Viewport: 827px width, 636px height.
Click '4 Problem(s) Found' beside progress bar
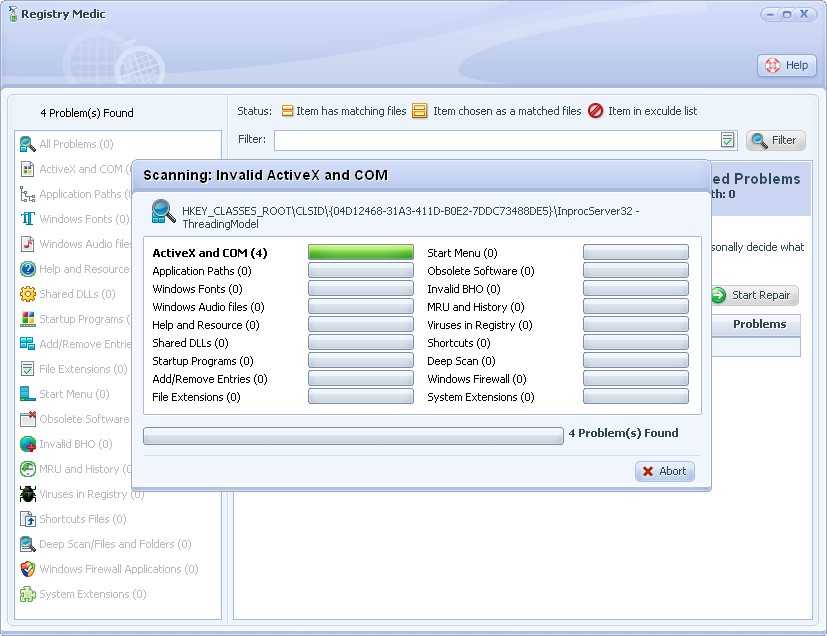pyautogui.click(x=623, y=433)
